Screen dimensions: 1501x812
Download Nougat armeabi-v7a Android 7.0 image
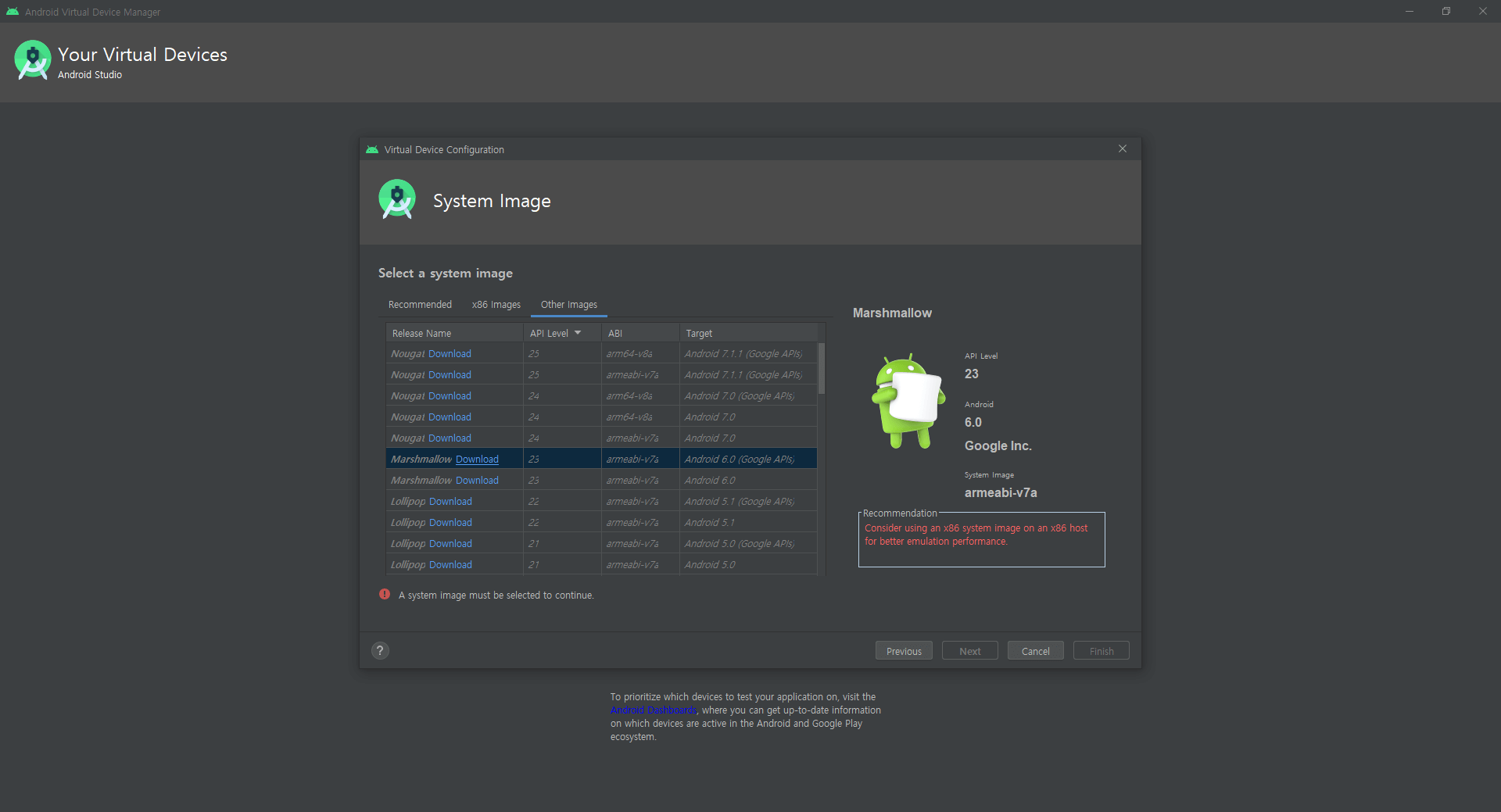pos(450,438)
